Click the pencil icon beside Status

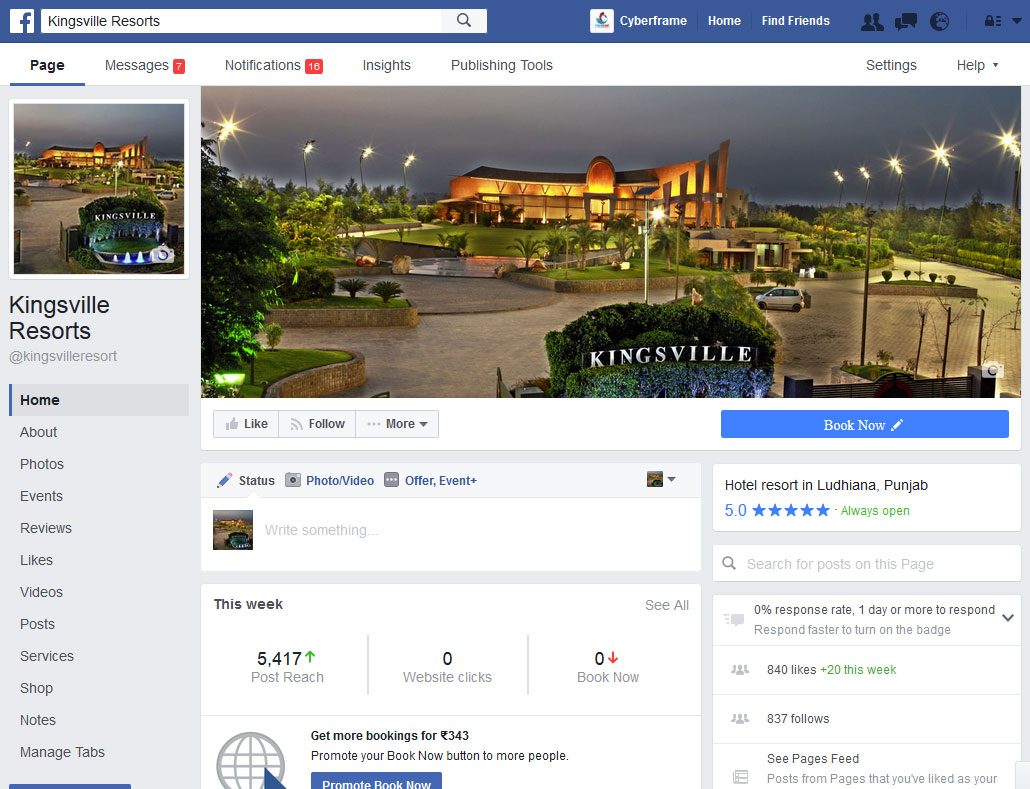click(224, 480)
